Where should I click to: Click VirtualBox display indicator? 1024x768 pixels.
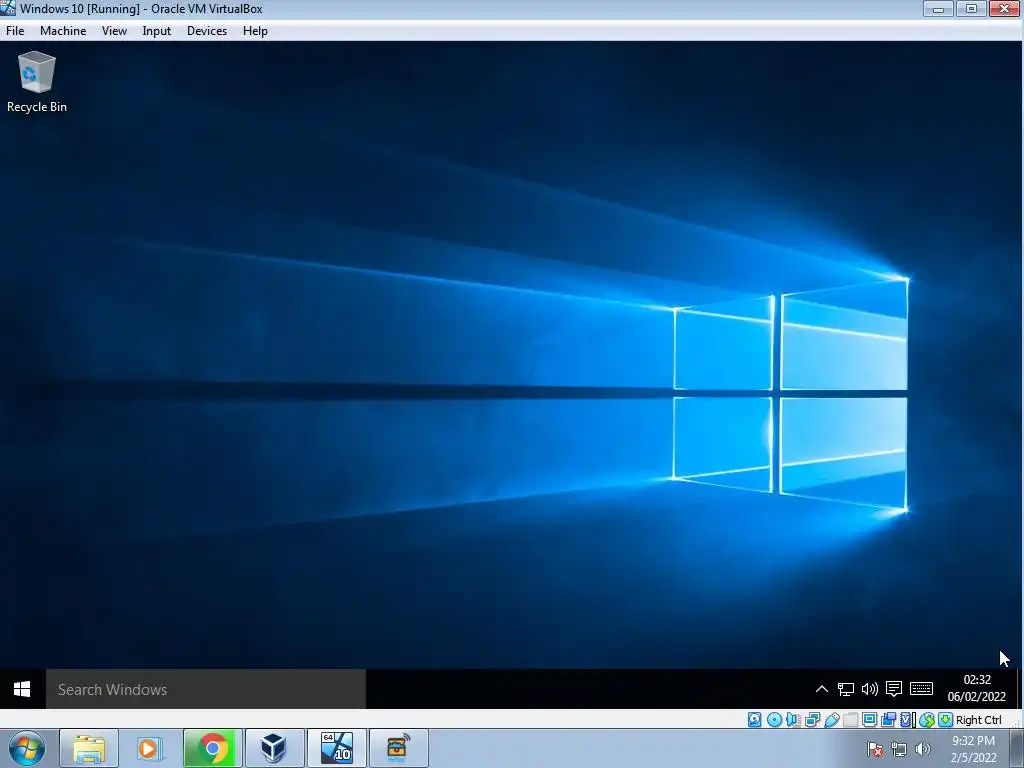pyautogui.click(x=869, y=720)
